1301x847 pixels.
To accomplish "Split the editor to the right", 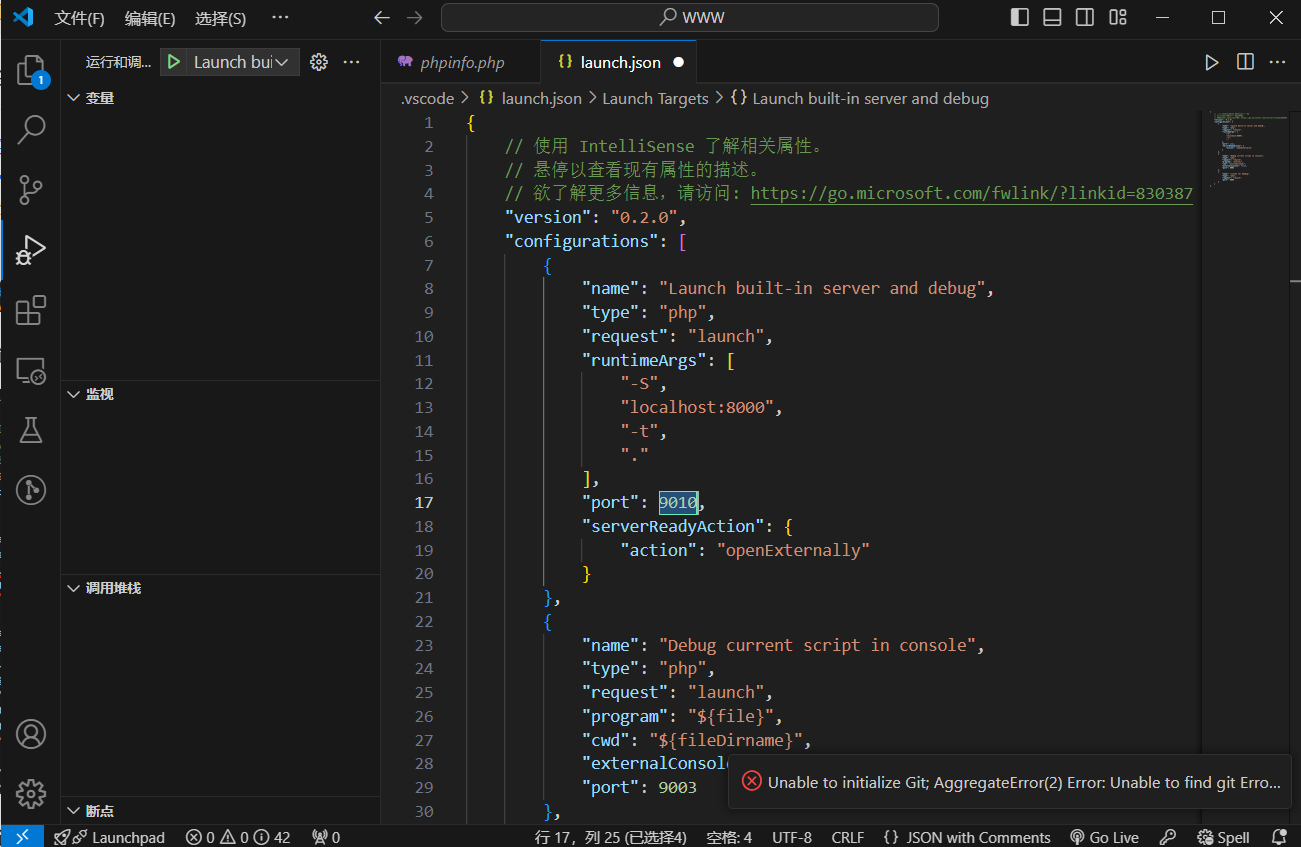I will (1245, 62).
